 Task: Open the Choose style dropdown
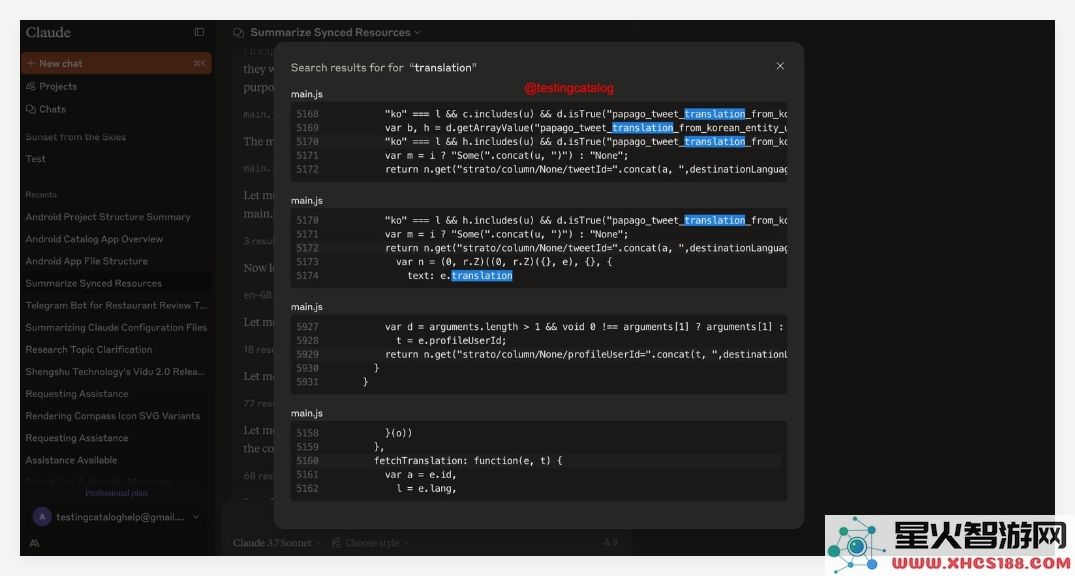[x=371, y=543]
